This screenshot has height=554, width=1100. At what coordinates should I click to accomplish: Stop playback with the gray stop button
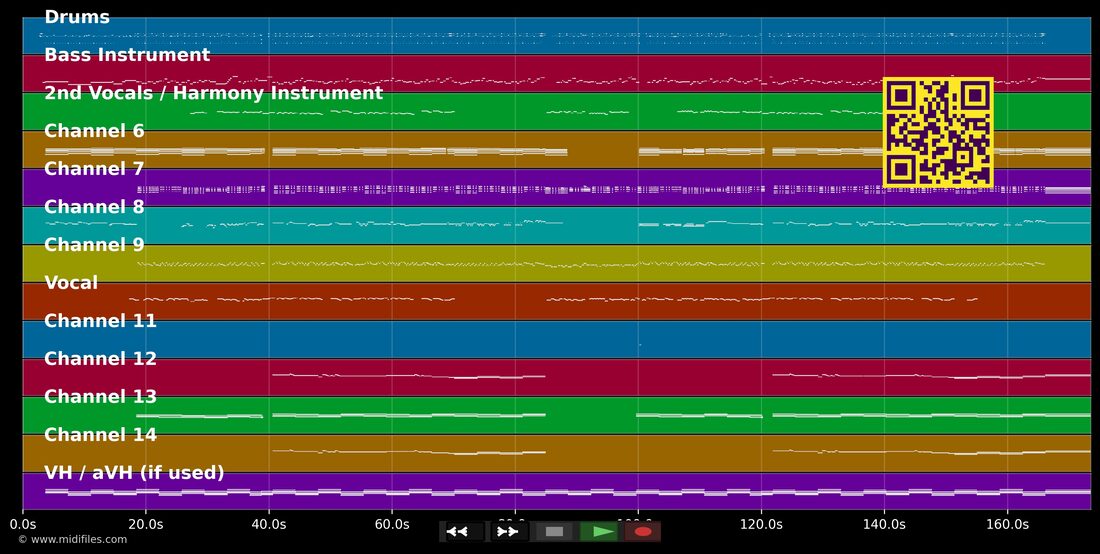554,532
